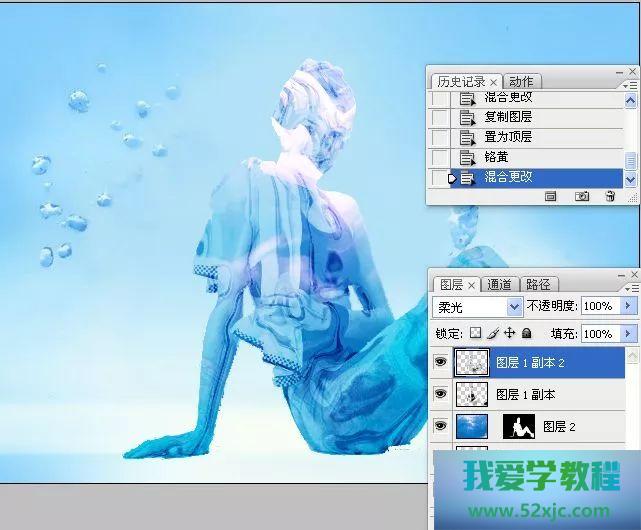Switch to the 动作 tab

(x=521, y=81)
